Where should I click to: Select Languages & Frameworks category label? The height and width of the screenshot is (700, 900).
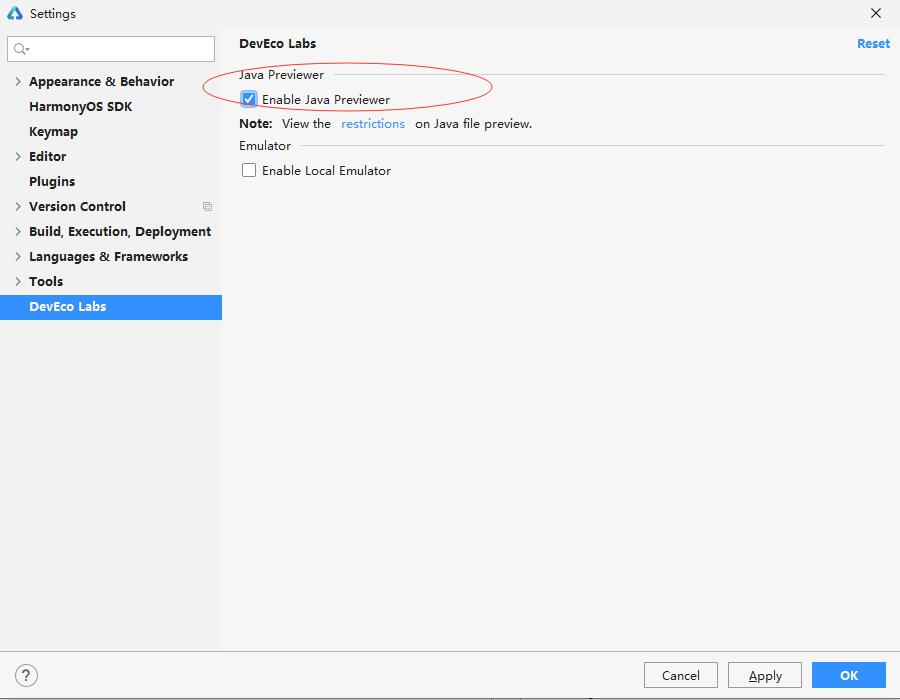(108, 256)
